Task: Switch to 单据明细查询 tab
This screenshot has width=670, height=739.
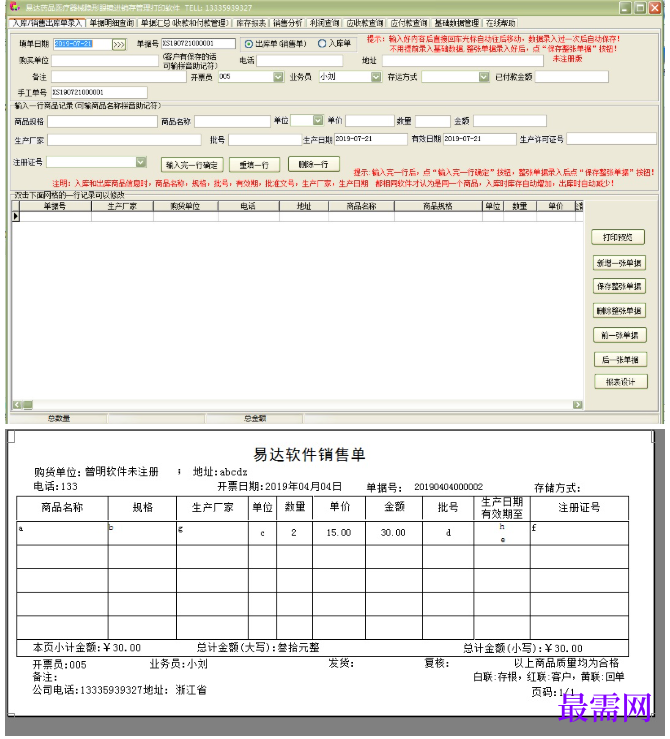Action: click(112, 23)
